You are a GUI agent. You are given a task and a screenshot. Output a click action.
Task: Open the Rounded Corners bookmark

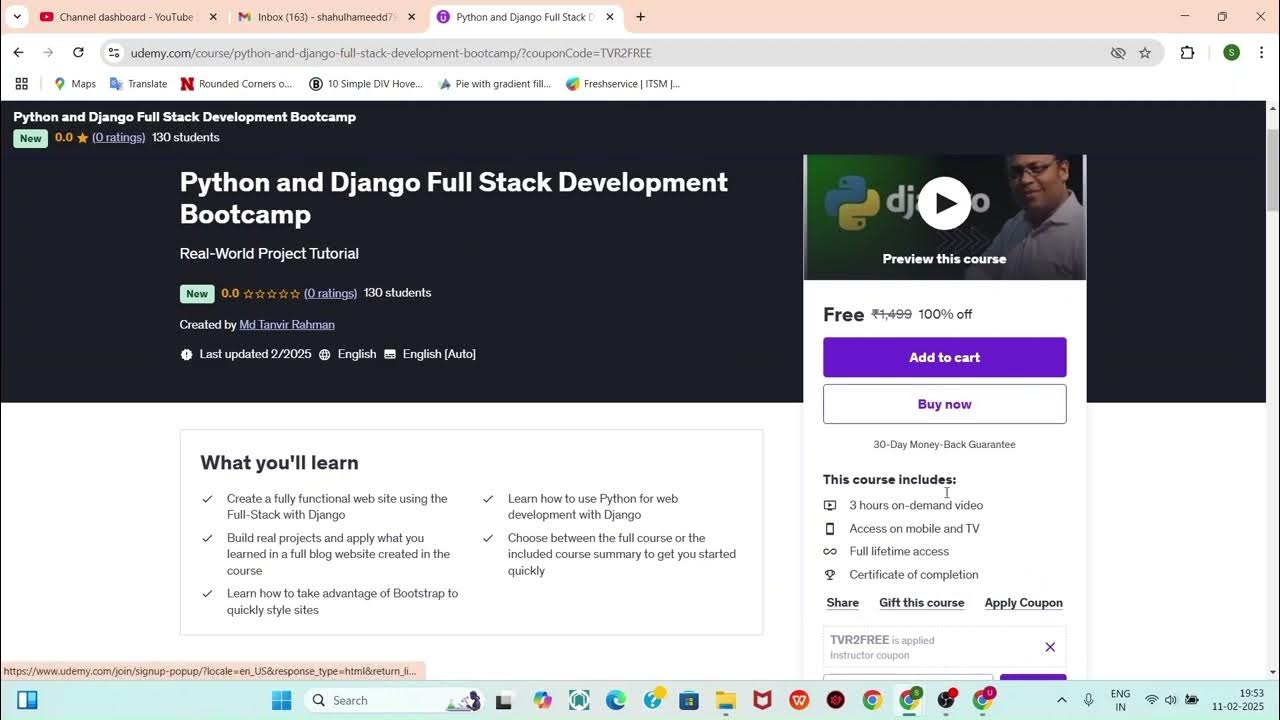[x=236, y=84]
